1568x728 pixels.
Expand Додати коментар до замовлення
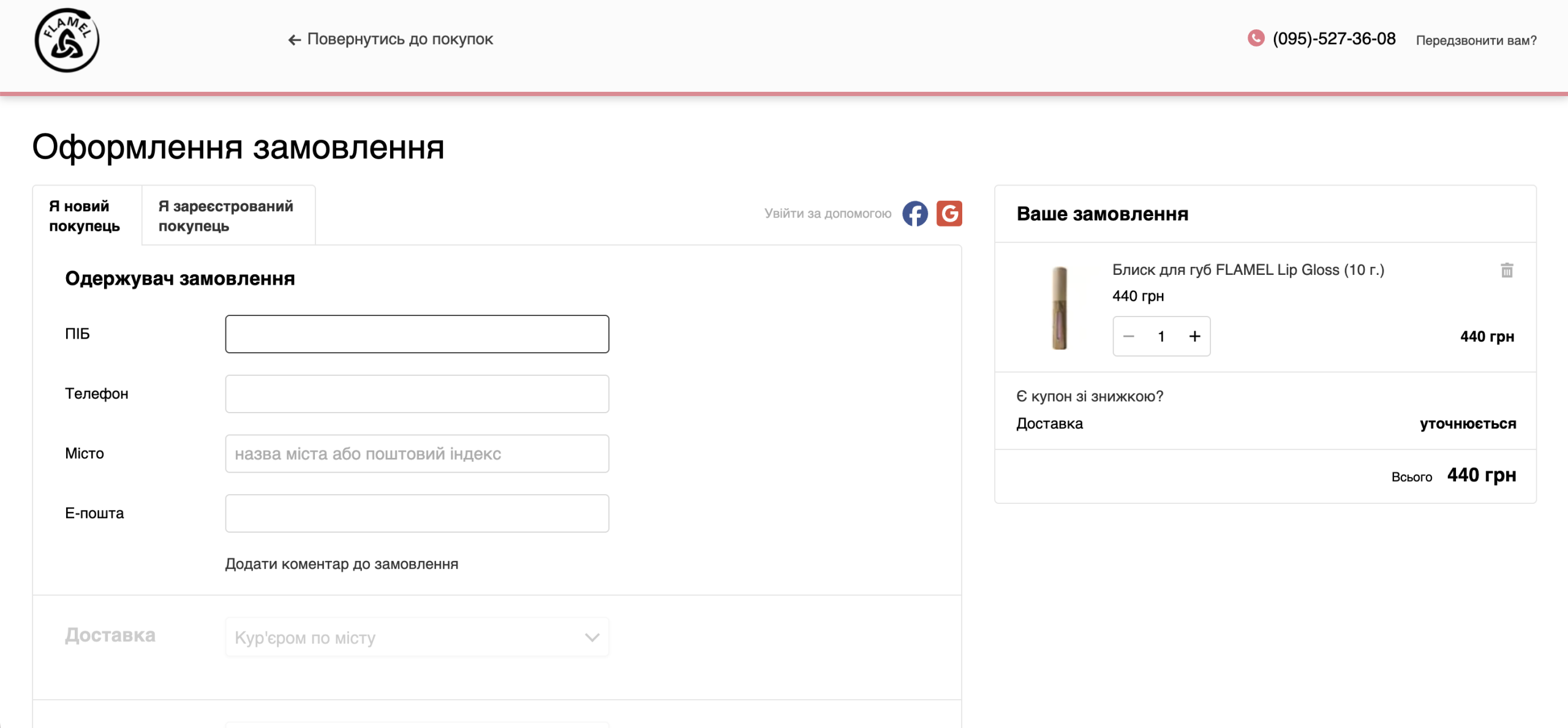pyautogui.click(x=342, y=564)
